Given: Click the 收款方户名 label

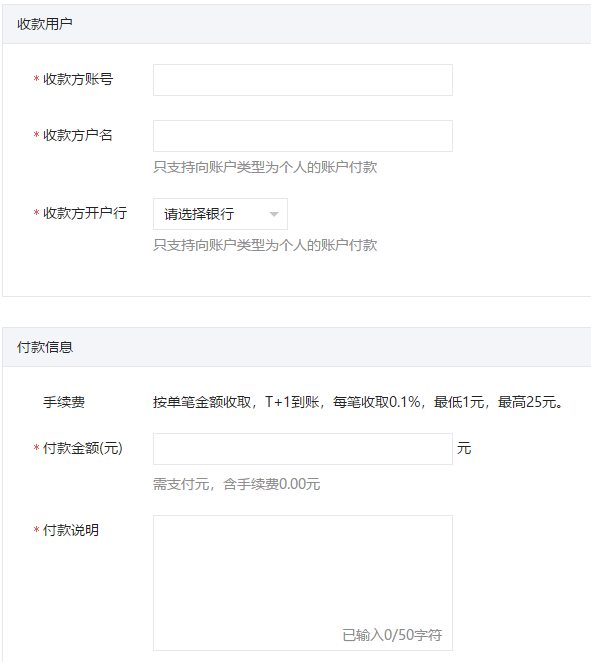Looking at the screenshot, I should point(78,135).
